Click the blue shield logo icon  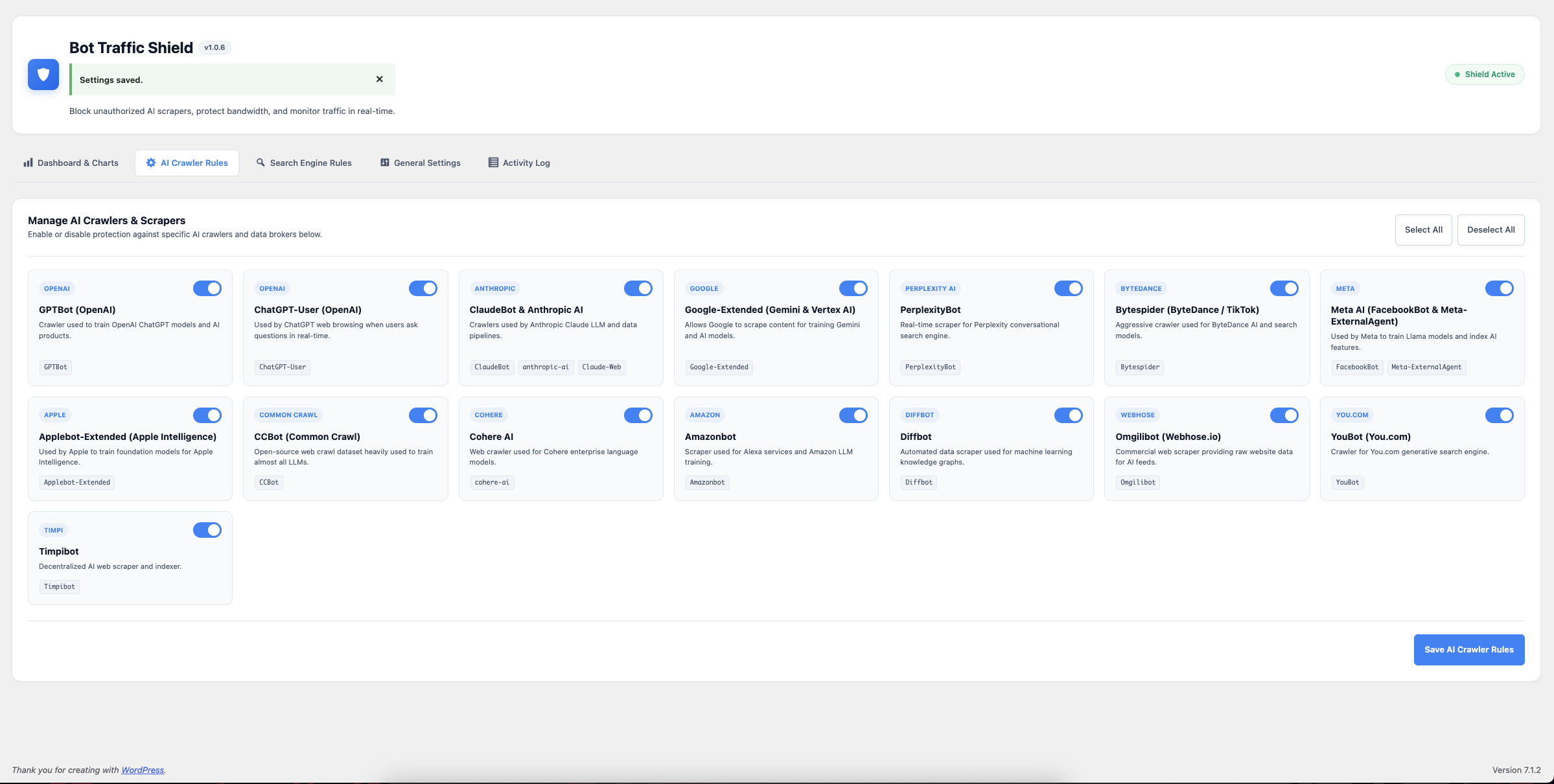pos(43,75)
